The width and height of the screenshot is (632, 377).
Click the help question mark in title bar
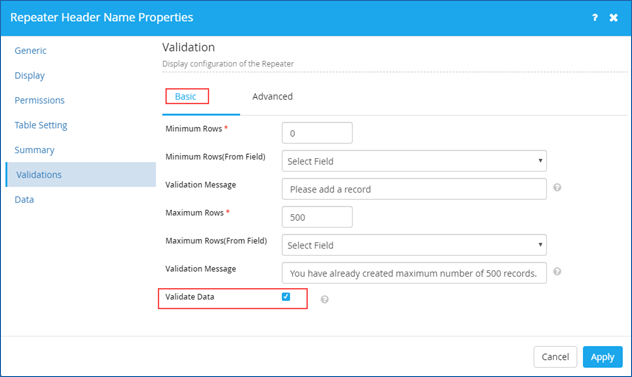click(595, 18)
